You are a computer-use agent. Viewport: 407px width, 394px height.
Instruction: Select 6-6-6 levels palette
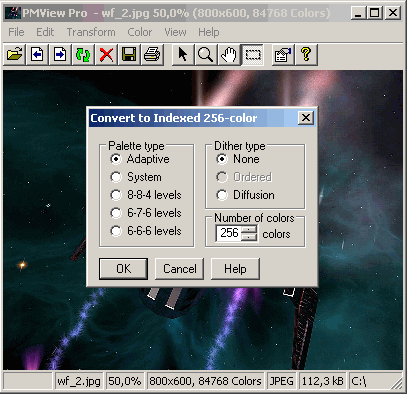(146, 231)
